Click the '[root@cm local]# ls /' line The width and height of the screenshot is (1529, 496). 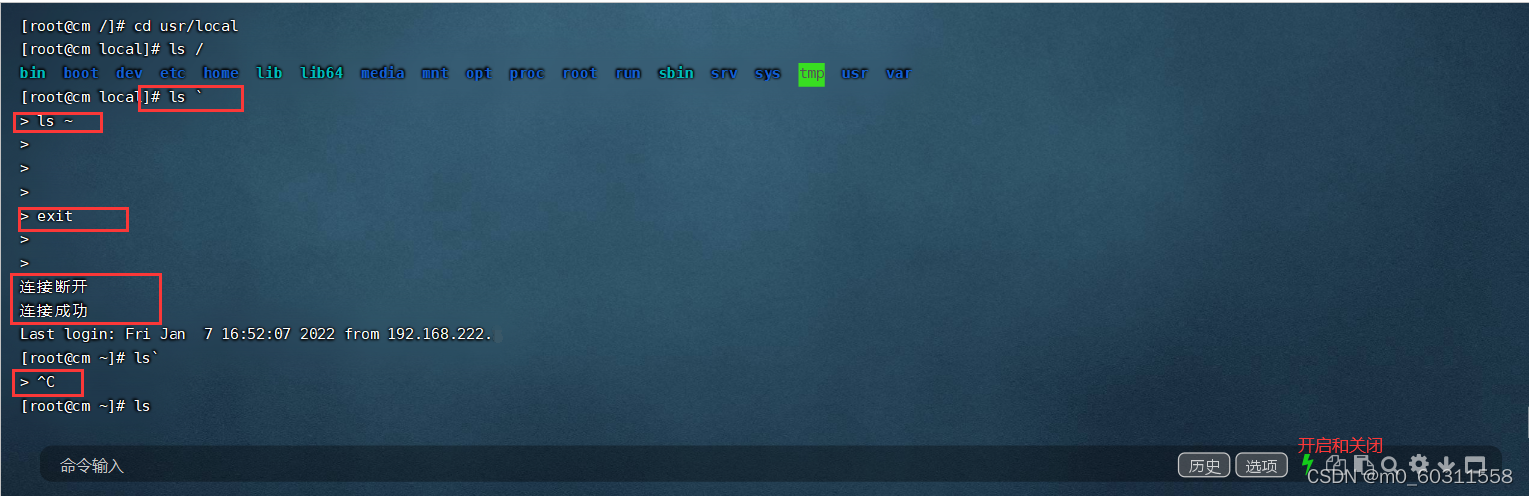pyautogui.click(x=112, y=49)
